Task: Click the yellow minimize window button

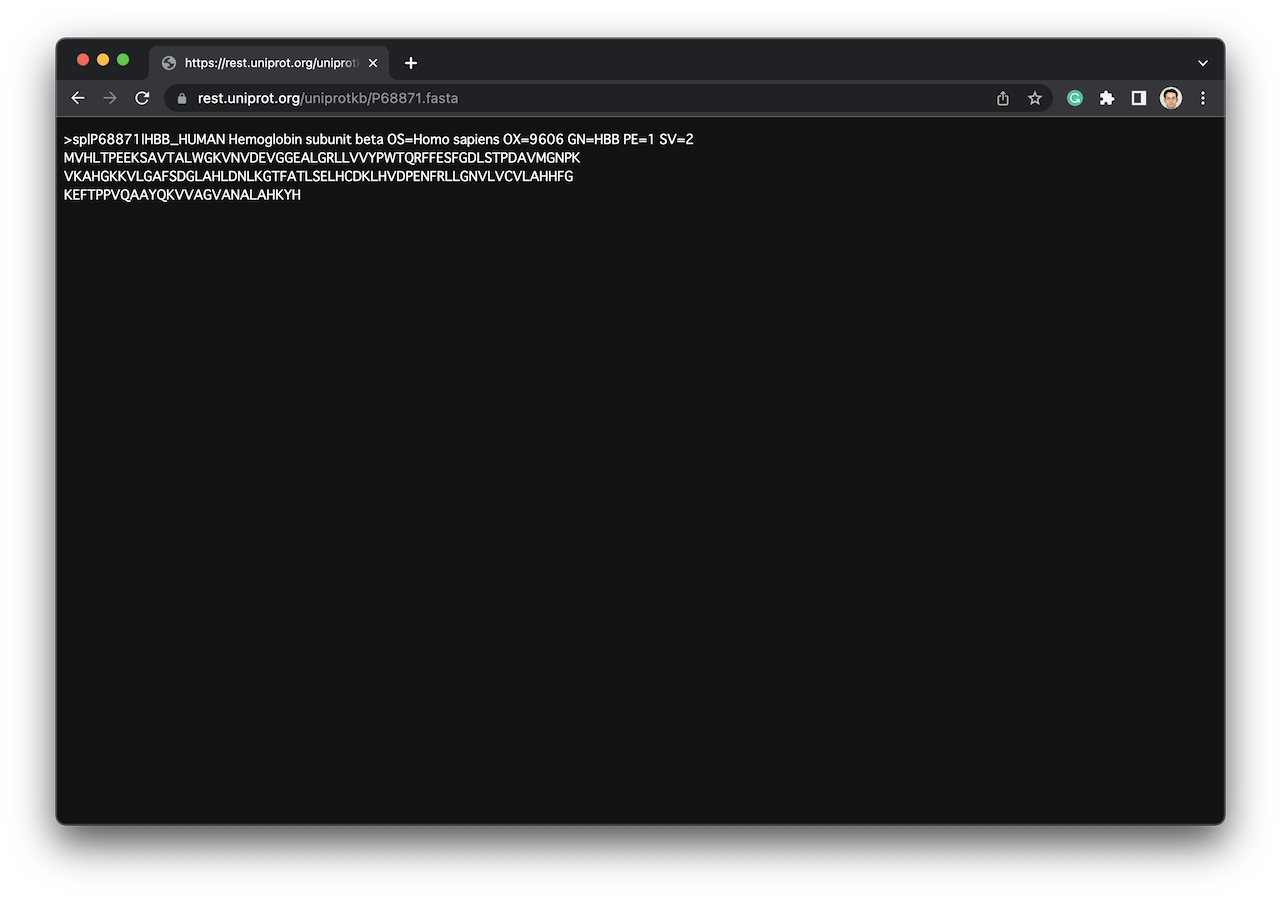Action: pos(103,60)
